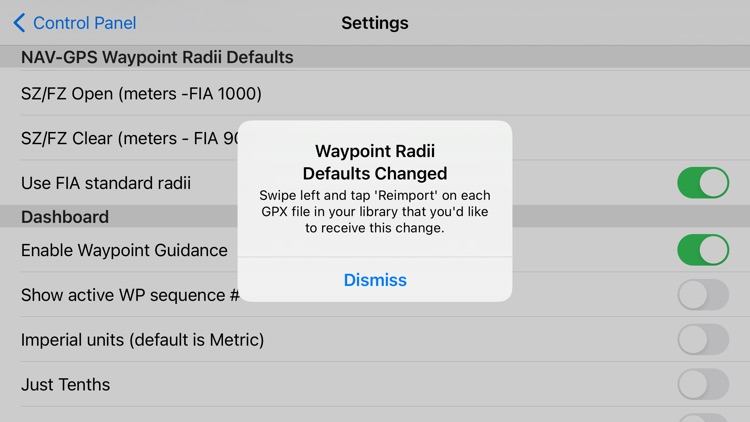Disable the Enable Waypoint Guidance switch
This screenshot has height=422, width=750.
coord(703,250)
